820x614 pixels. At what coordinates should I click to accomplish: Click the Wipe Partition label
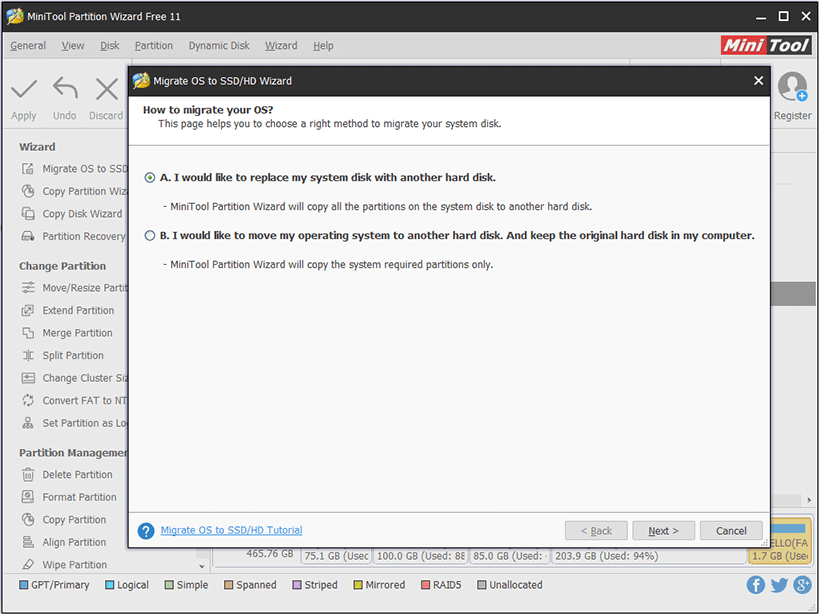[75, 564]
